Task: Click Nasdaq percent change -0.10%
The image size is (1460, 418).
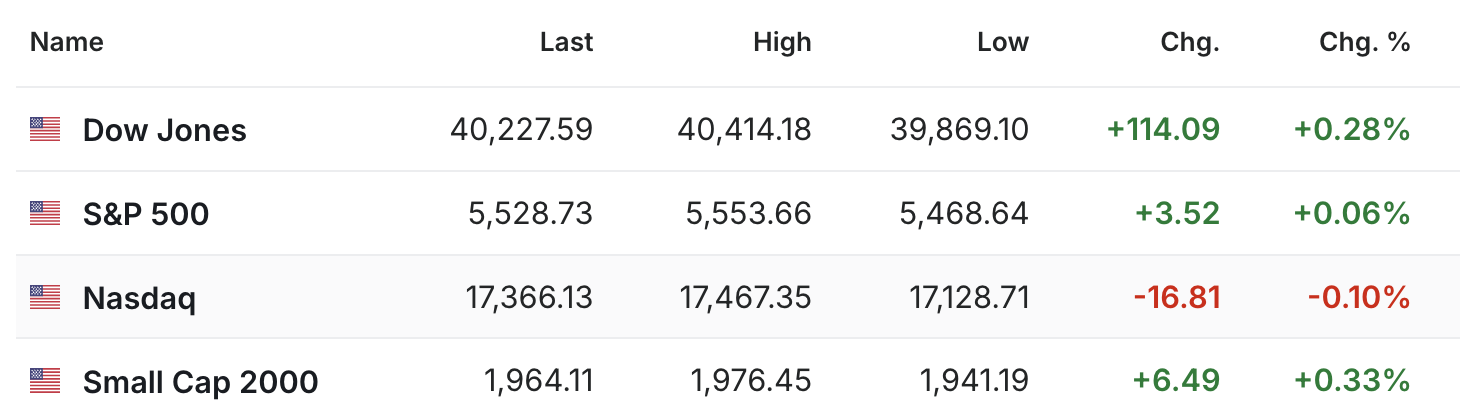Action: (x=1359, y=297)
